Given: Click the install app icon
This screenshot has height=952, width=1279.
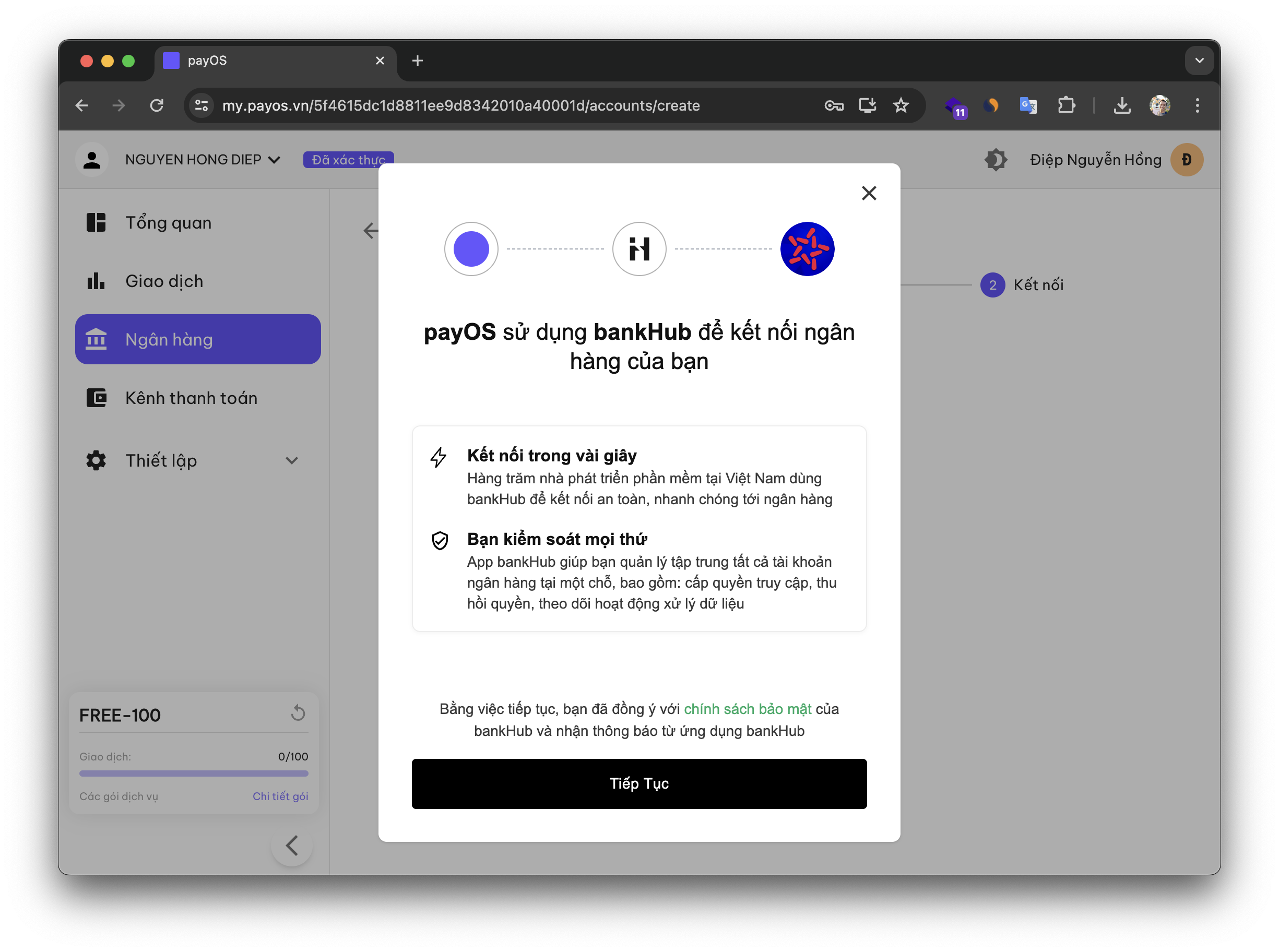Looking at the screenshot, I should coord(868,105).
